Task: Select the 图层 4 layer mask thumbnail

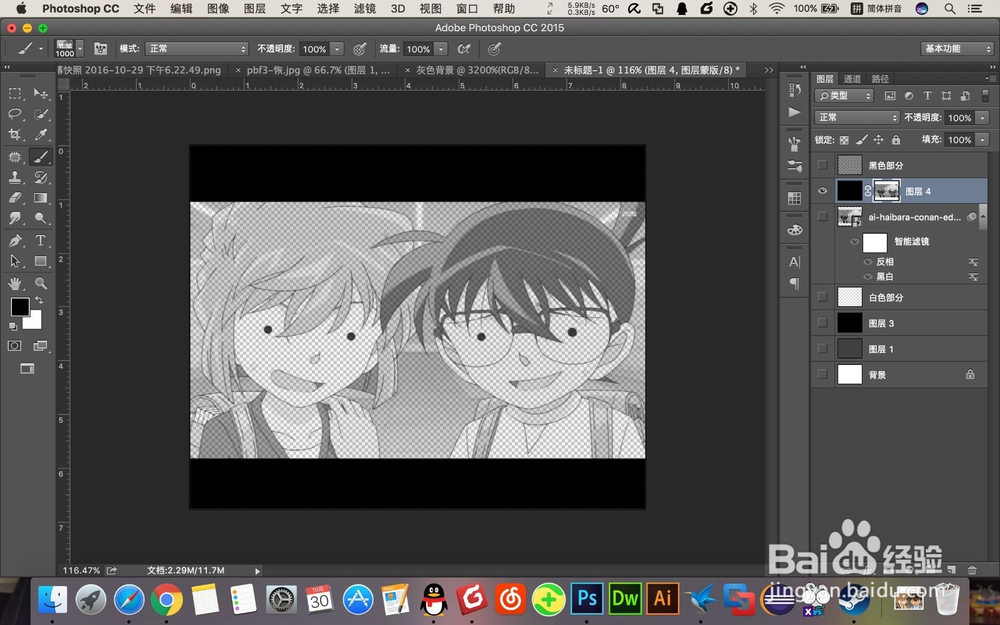Action: click(x=886, y=191)
